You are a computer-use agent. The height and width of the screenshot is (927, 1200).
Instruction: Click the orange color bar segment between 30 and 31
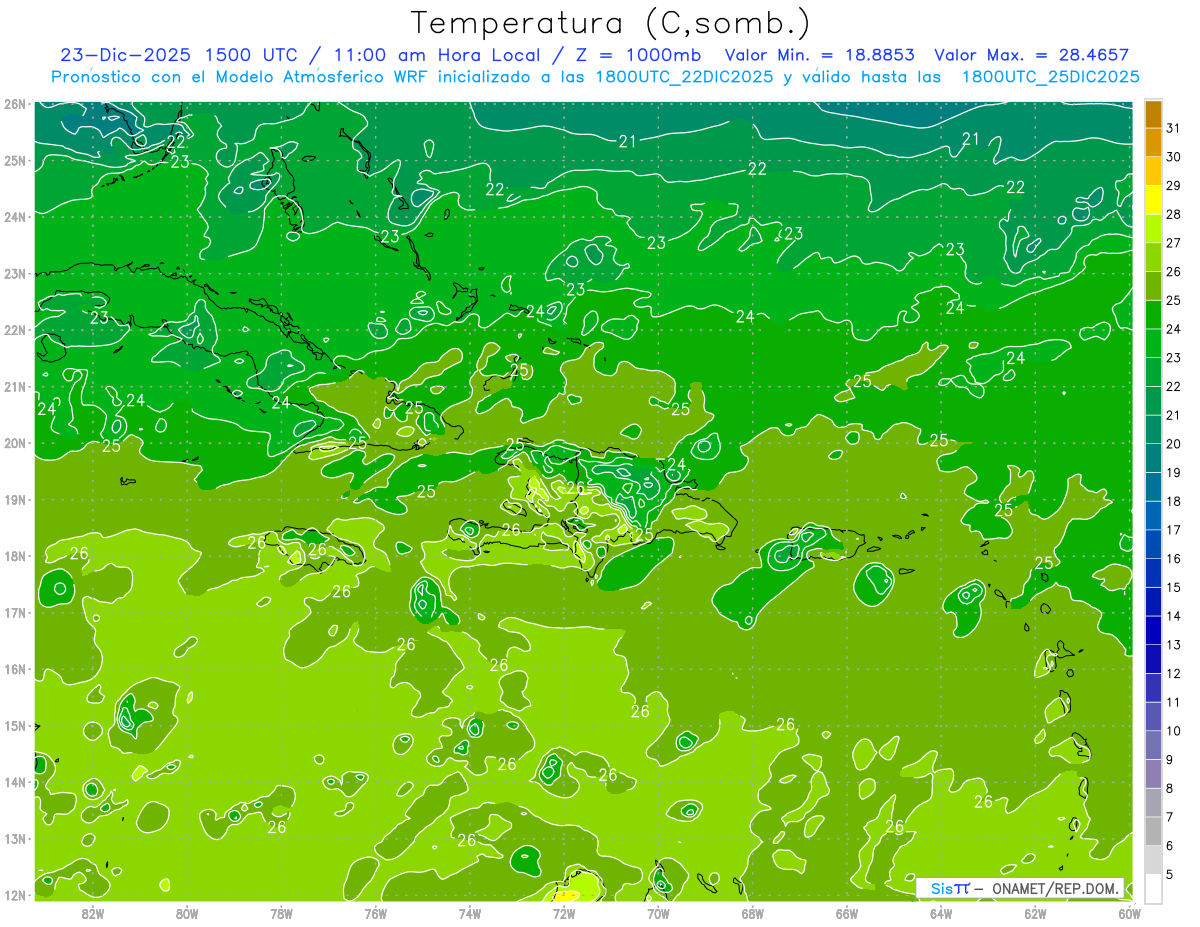point(1153,143)
